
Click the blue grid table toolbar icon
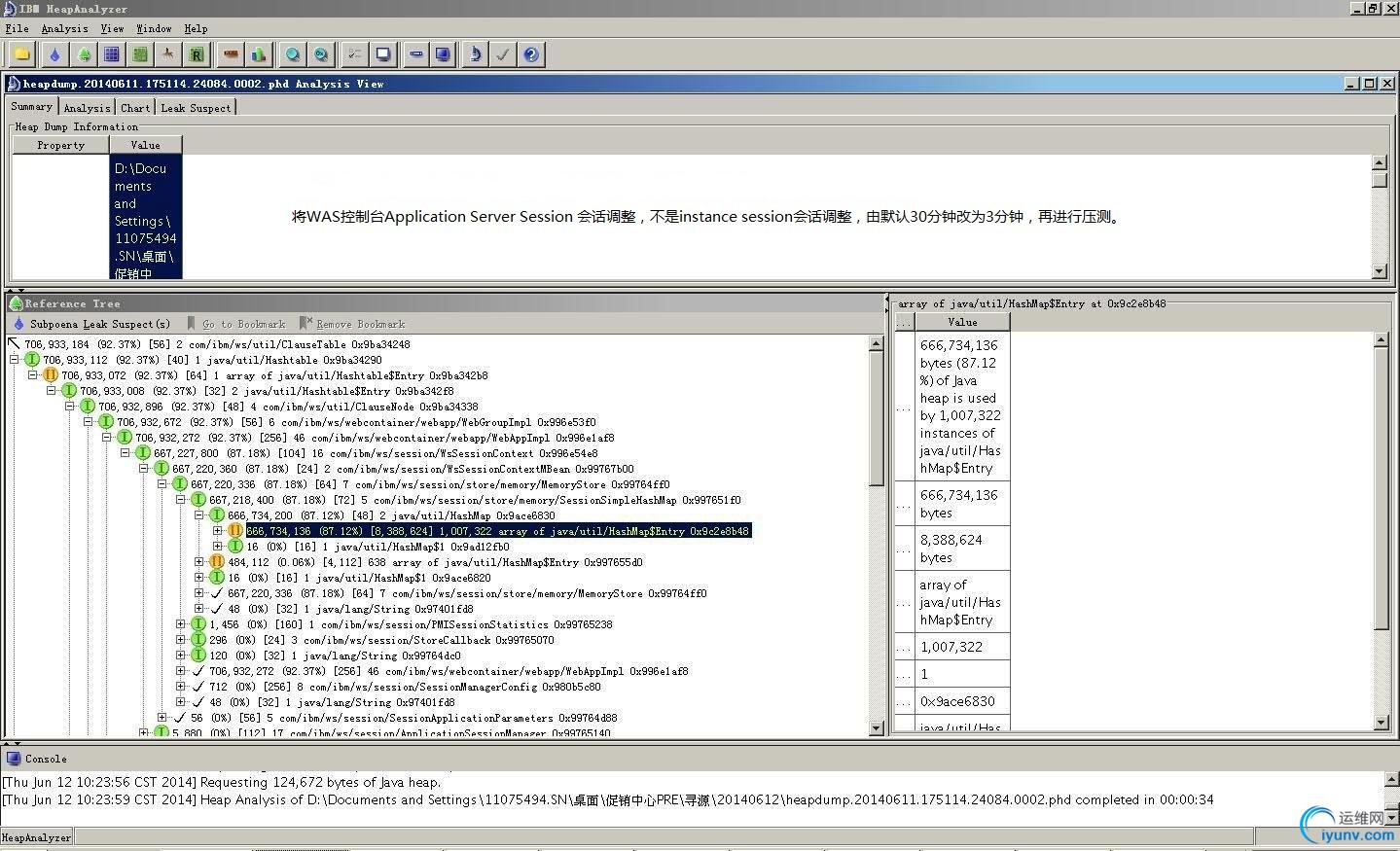pyautogui.click(x=112, y=54)
